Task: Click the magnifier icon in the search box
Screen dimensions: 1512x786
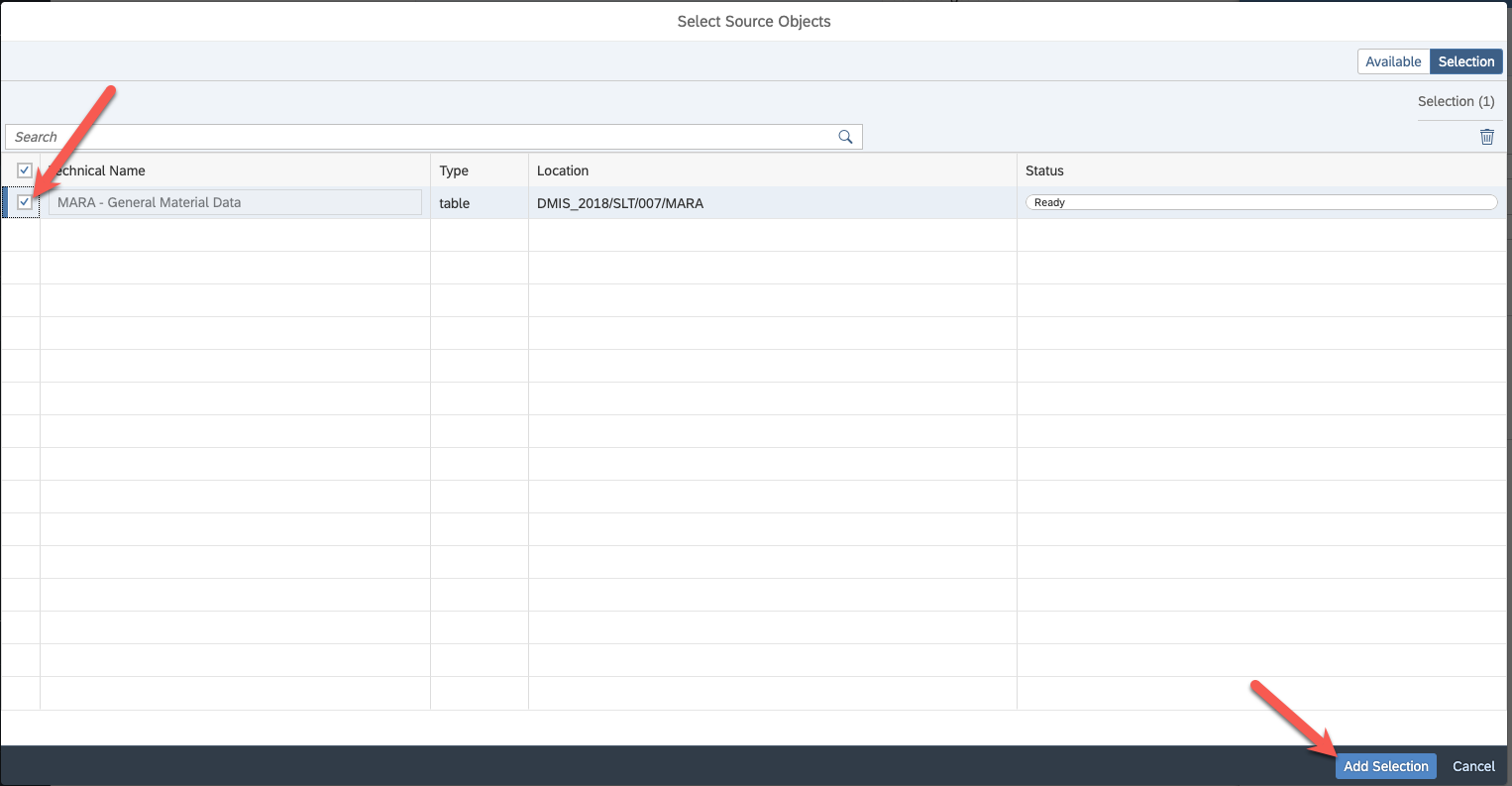Action: point(845,137)
